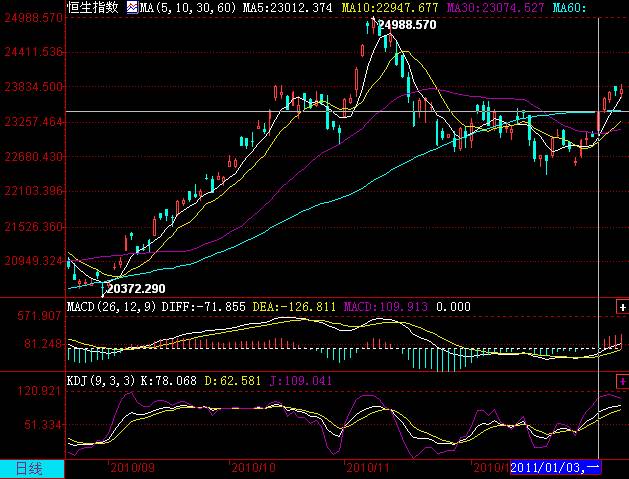Click the 81.248 MACD axis label
Image resolution: width=629 pixels, height=479 pixels.
coord(43,344)
